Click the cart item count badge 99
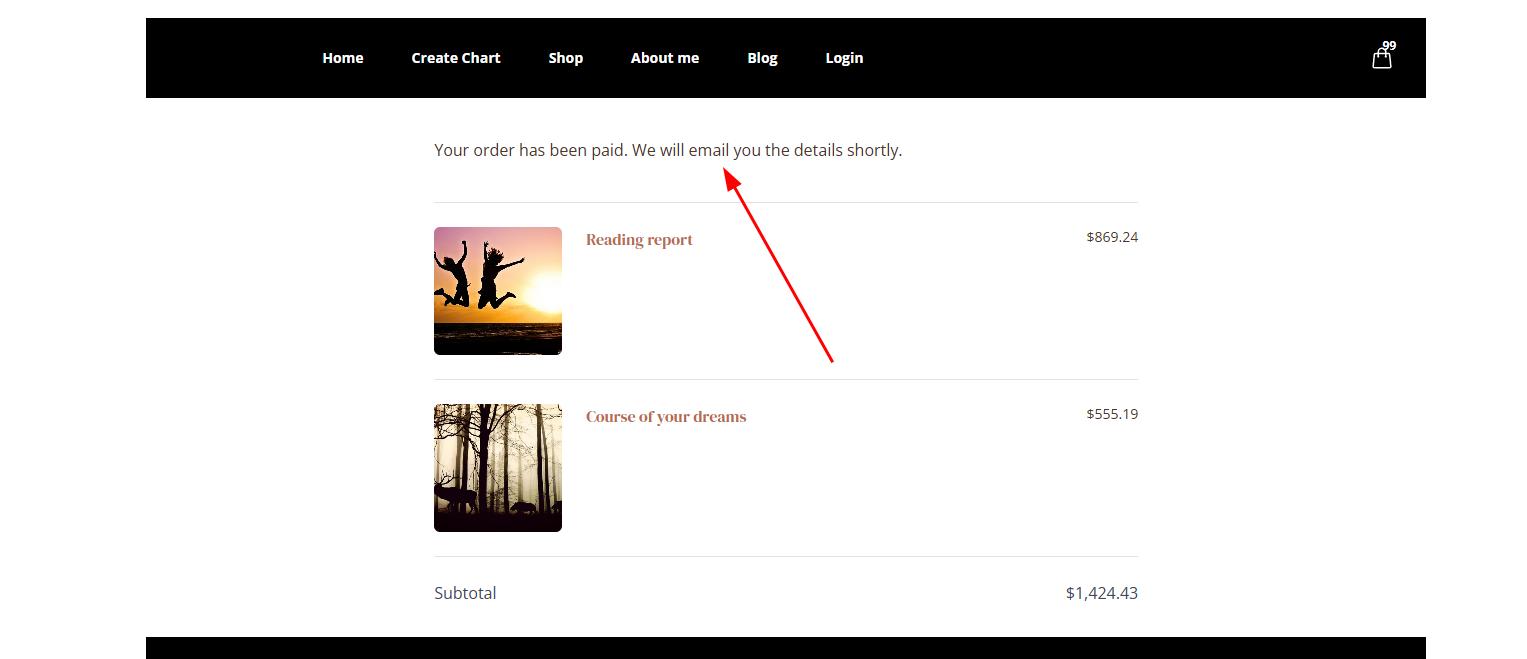 point(1389,46)
